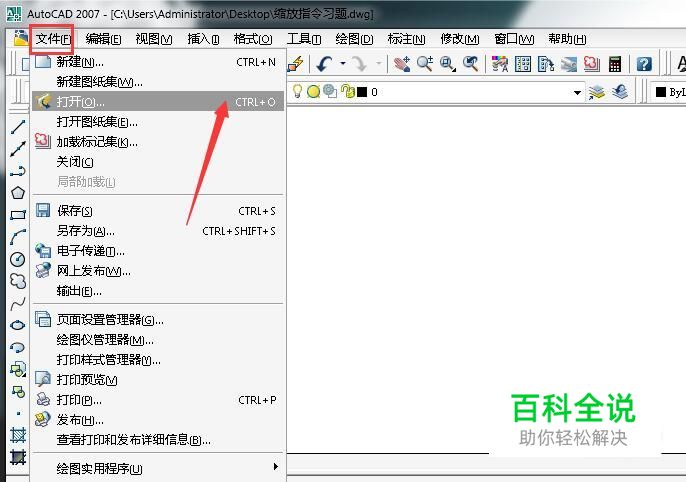Select 加载标记集(K)... menu entry
Screen dimensions: 686x482
tap(158, 142)
